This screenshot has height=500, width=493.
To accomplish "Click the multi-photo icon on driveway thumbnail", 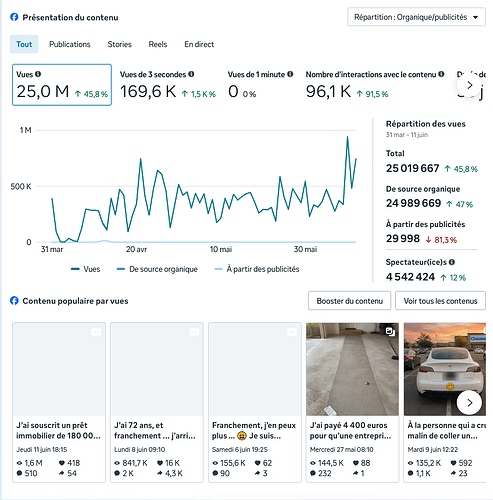I will tap(390, 331).
